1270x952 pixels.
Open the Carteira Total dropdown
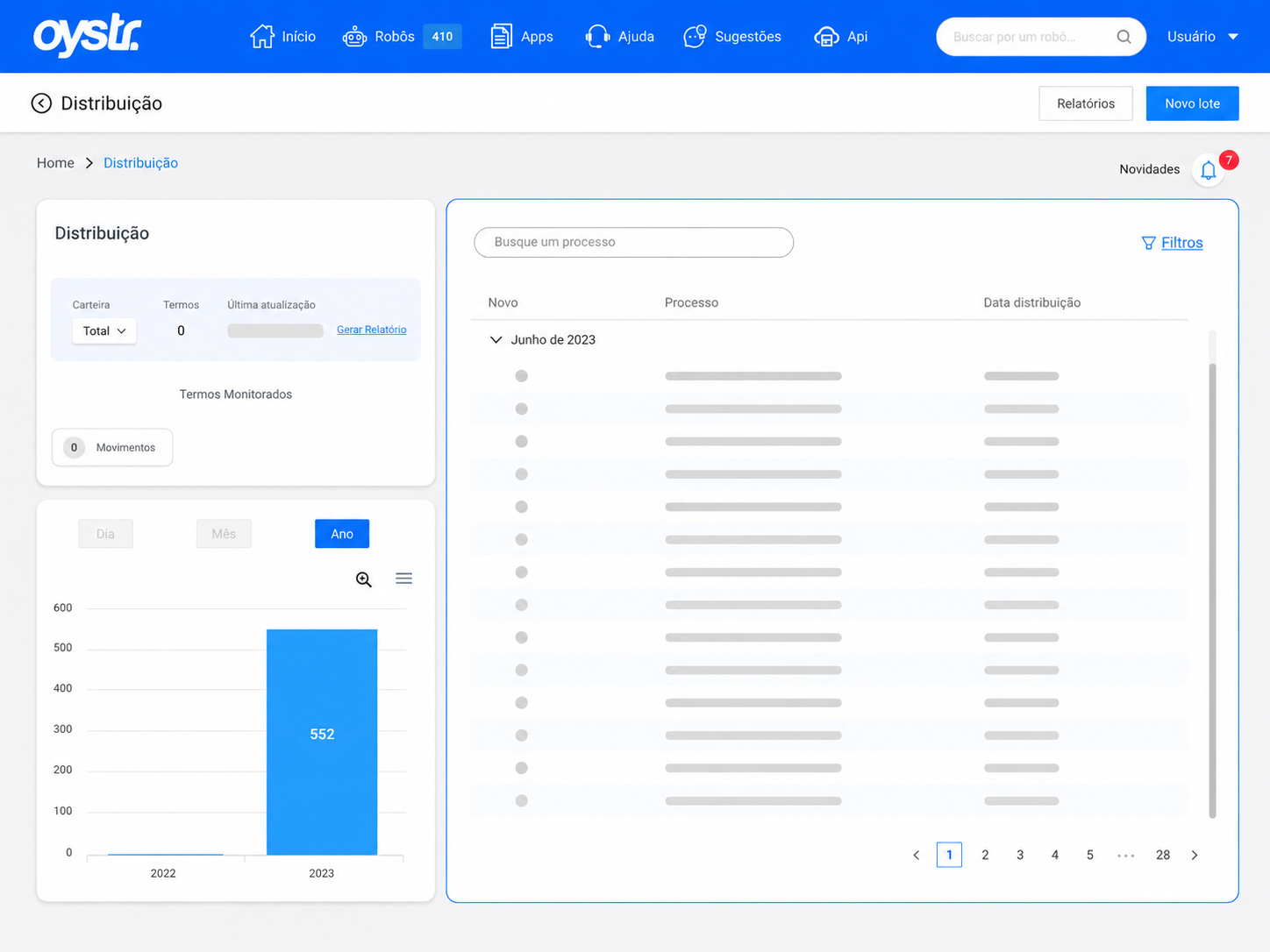click(x=104, y=330)
